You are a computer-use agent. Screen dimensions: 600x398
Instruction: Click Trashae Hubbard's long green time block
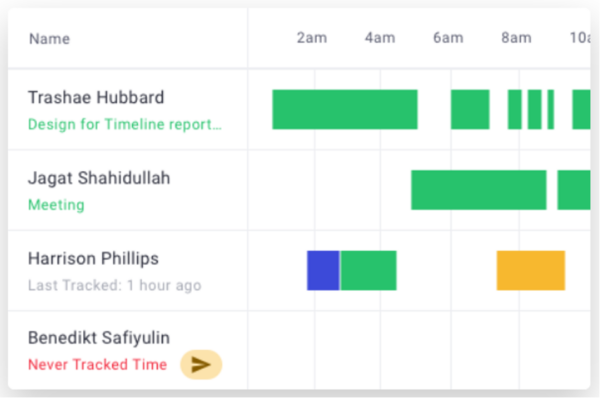coord(345,109)
